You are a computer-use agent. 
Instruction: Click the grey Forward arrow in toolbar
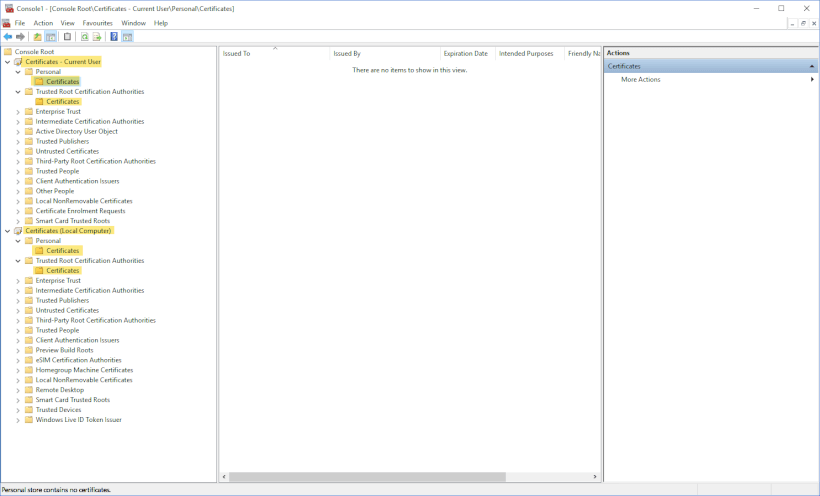coord(20,37)
